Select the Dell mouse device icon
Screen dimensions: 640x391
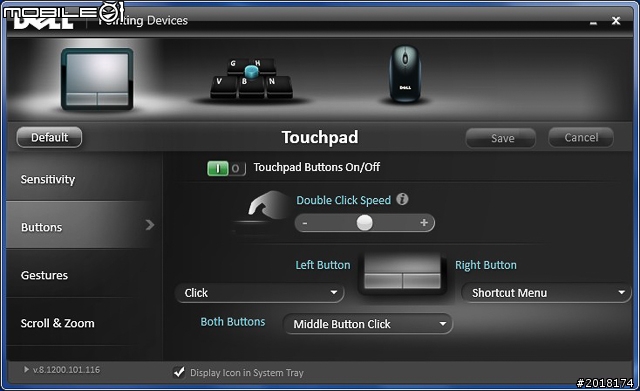[x=405, y=74]
